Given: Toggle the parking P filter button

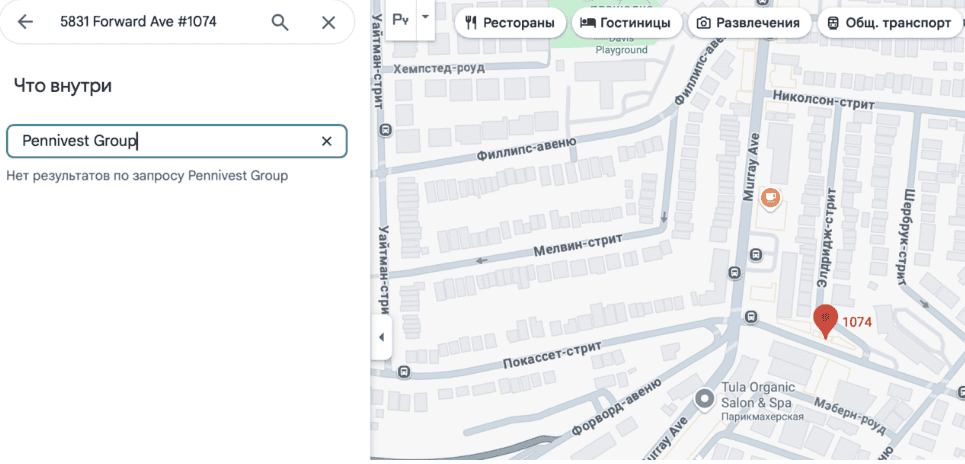Looking at the screenshot, I should [401, 20].
